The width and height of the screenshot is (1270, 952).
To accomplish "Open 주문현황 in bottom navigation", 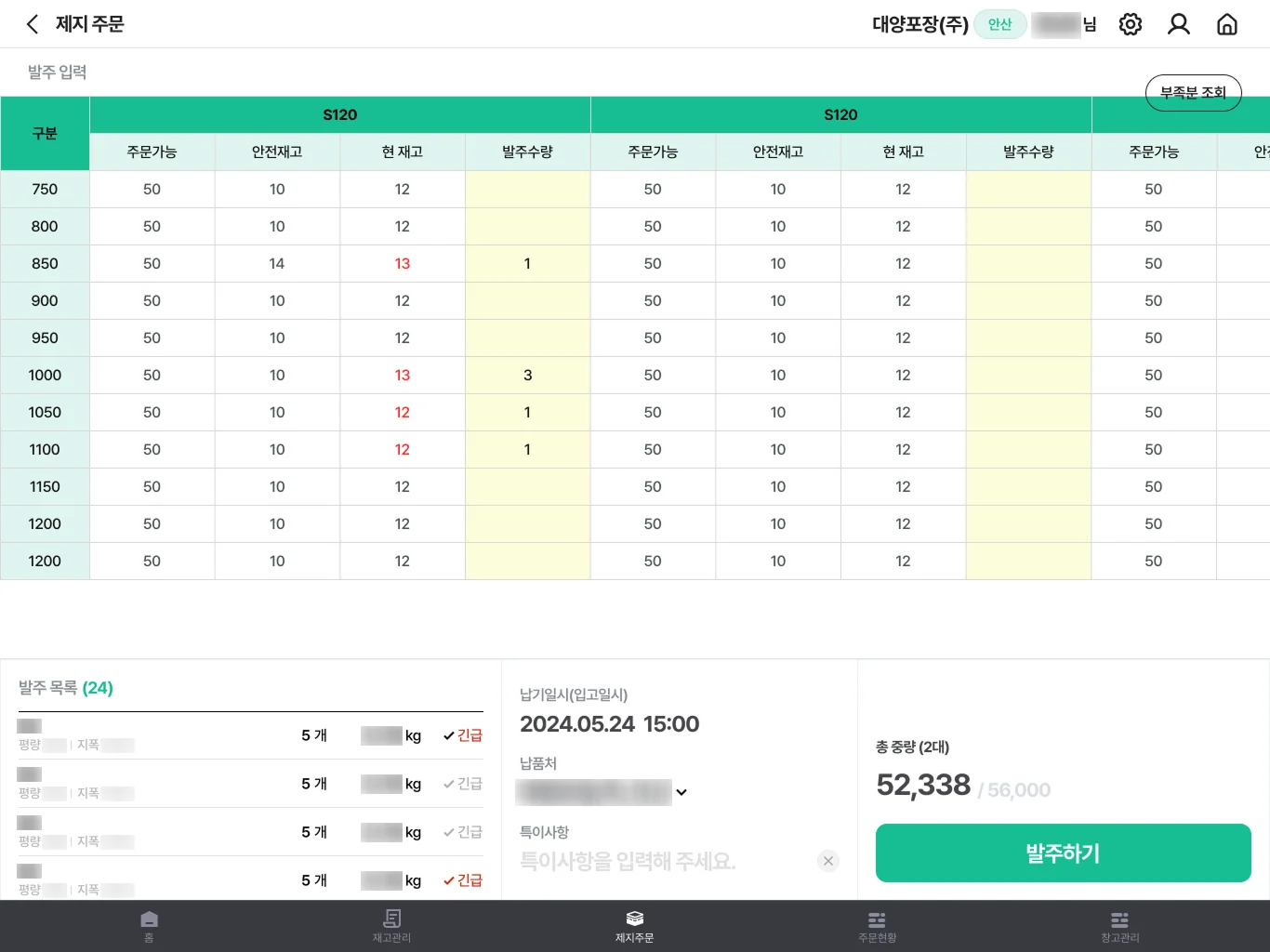I will click(877, 926).
